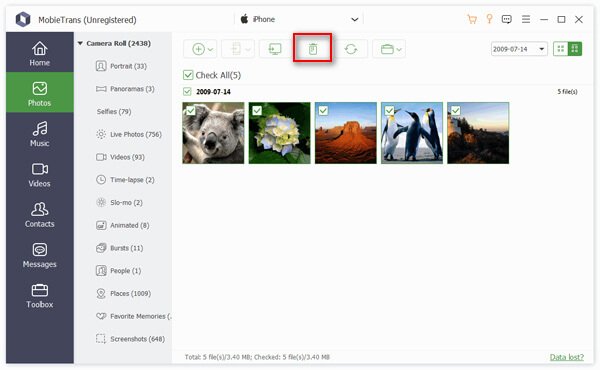Click the "5 file(s)" count label
Image resolution: width=600 pixels, height=370 pixels.
pyautogui.click(x=567, y=91)
